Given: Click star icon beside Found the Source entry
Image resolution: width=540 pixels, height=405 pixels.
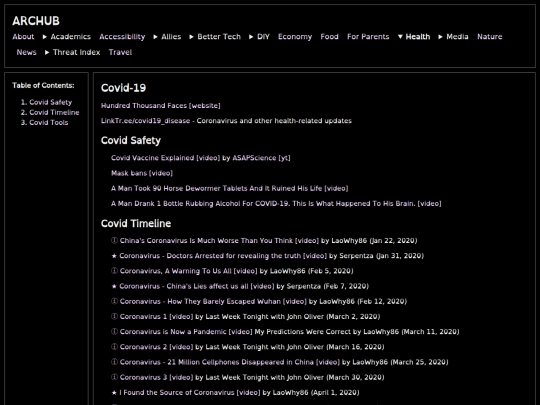Looking at the screenshot, I should coord(114,392).
